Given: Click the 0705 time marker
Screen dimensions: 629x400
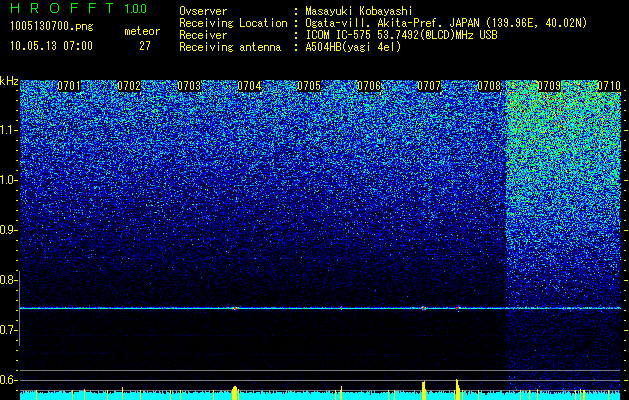Looking at the screenshot, I should tap(309, 86).
